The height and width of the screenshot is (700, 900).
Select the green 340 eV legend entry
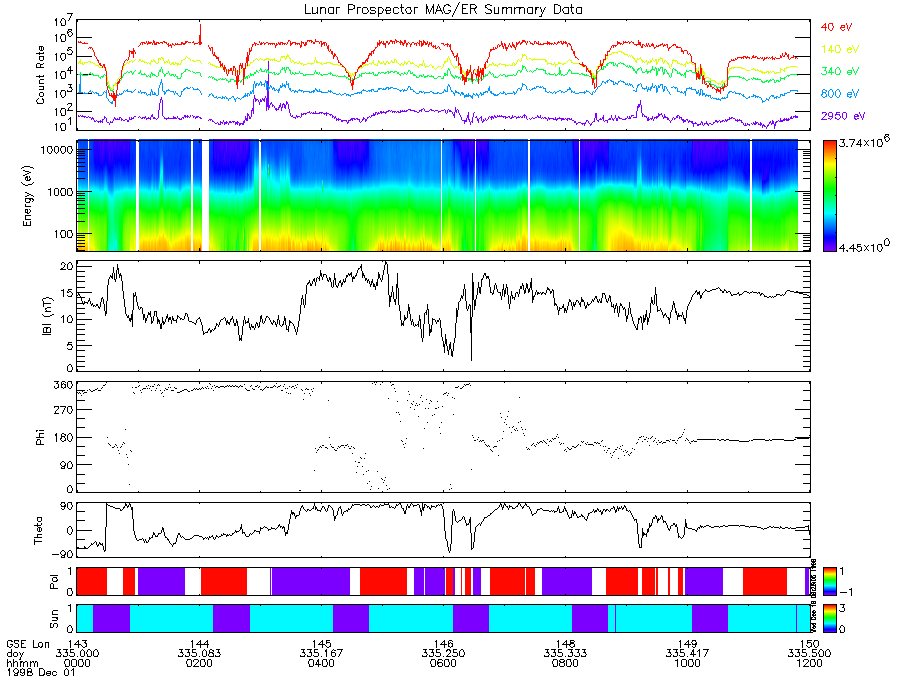[840, 71]
